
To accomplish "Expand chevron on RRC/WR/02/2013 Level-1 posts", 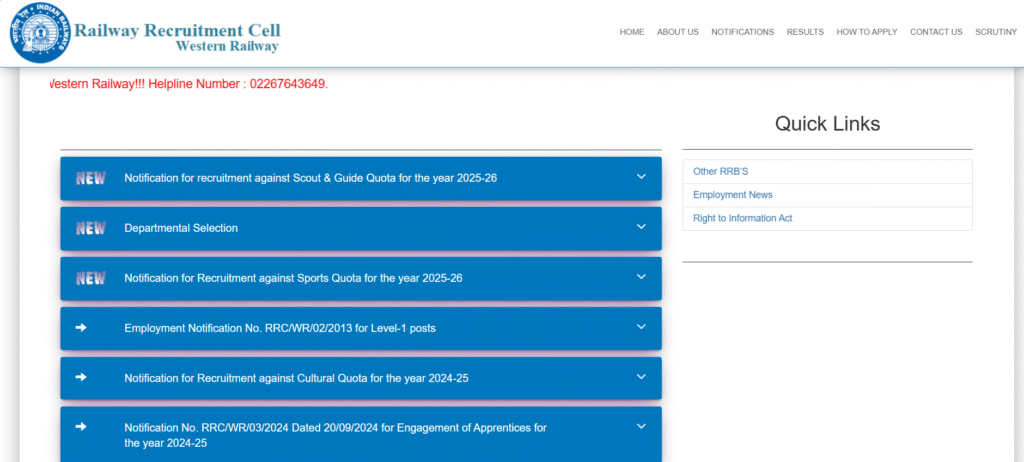I will tap(641, 327).
